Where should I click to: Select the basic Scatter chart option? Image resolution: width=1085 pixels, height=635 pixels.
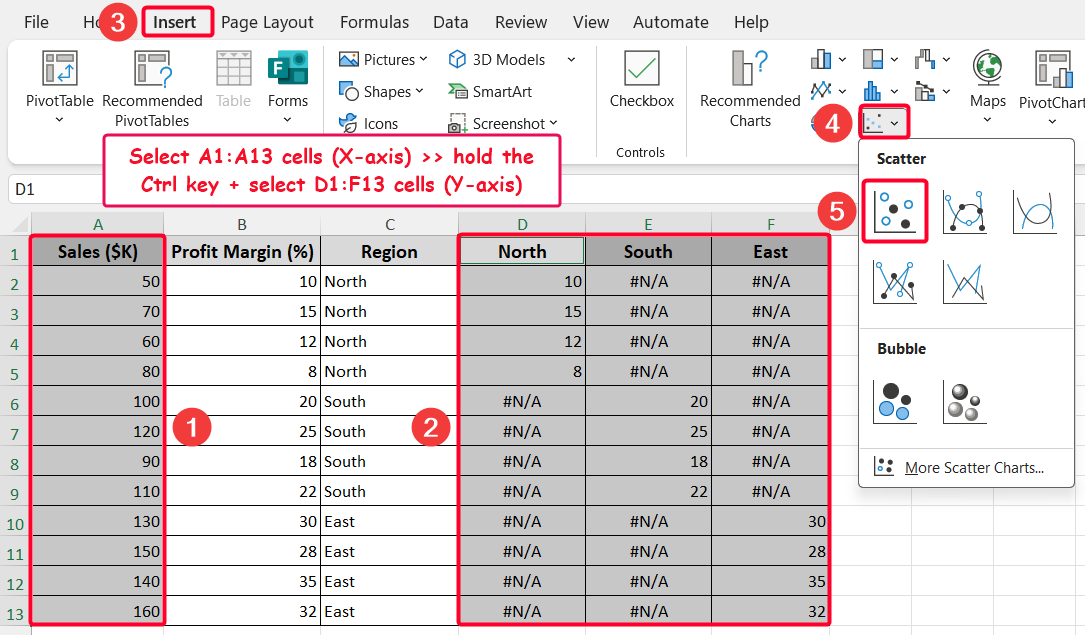tap(894, 211)
